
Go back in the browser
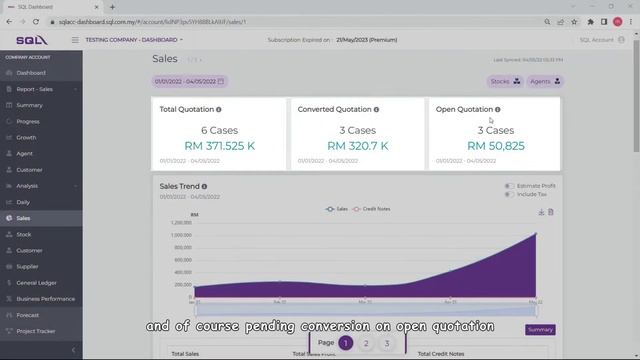click(x=9, y=22)
